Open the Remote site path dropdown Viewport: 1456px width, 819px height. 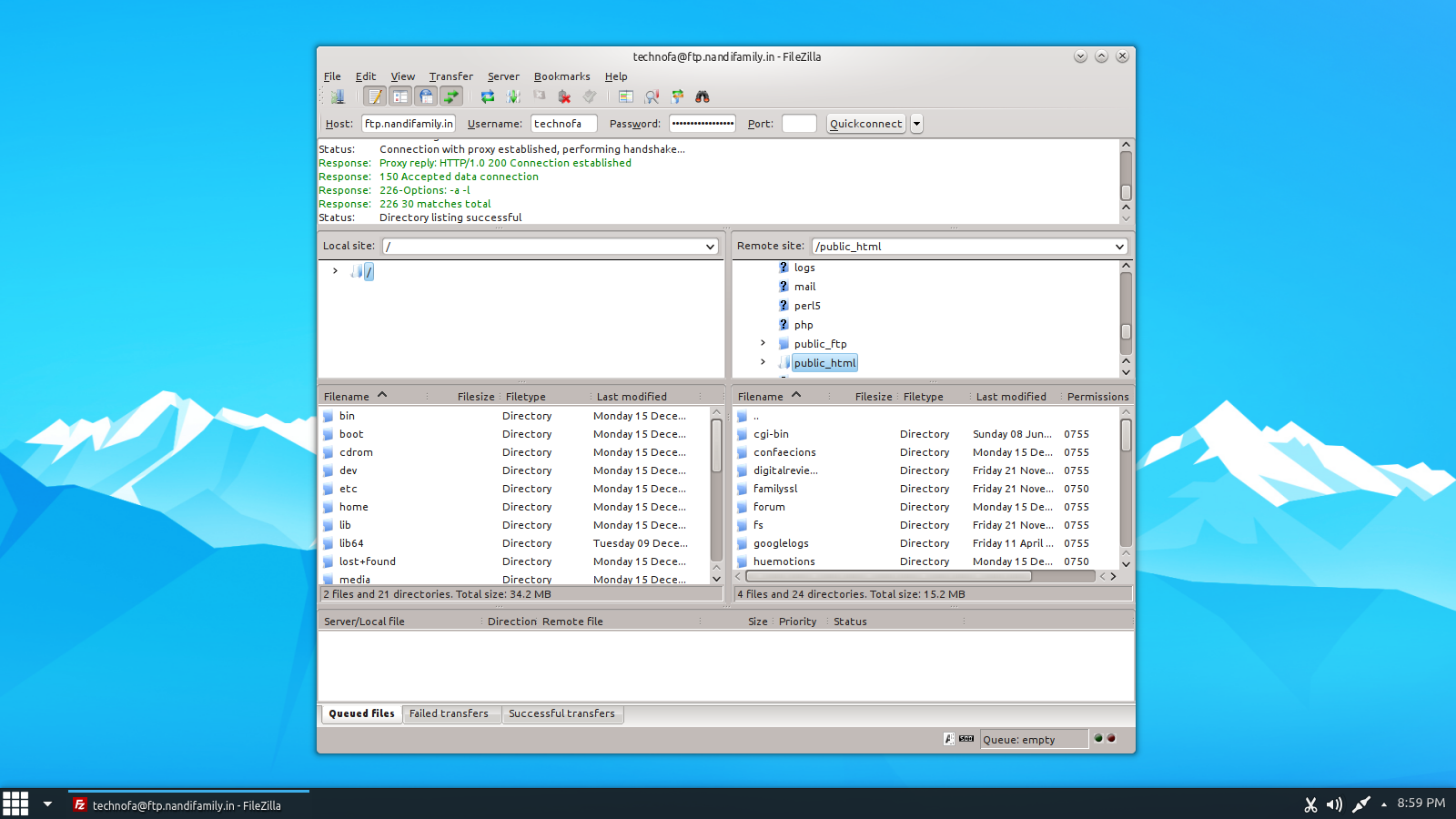[x=1119, y=247]
